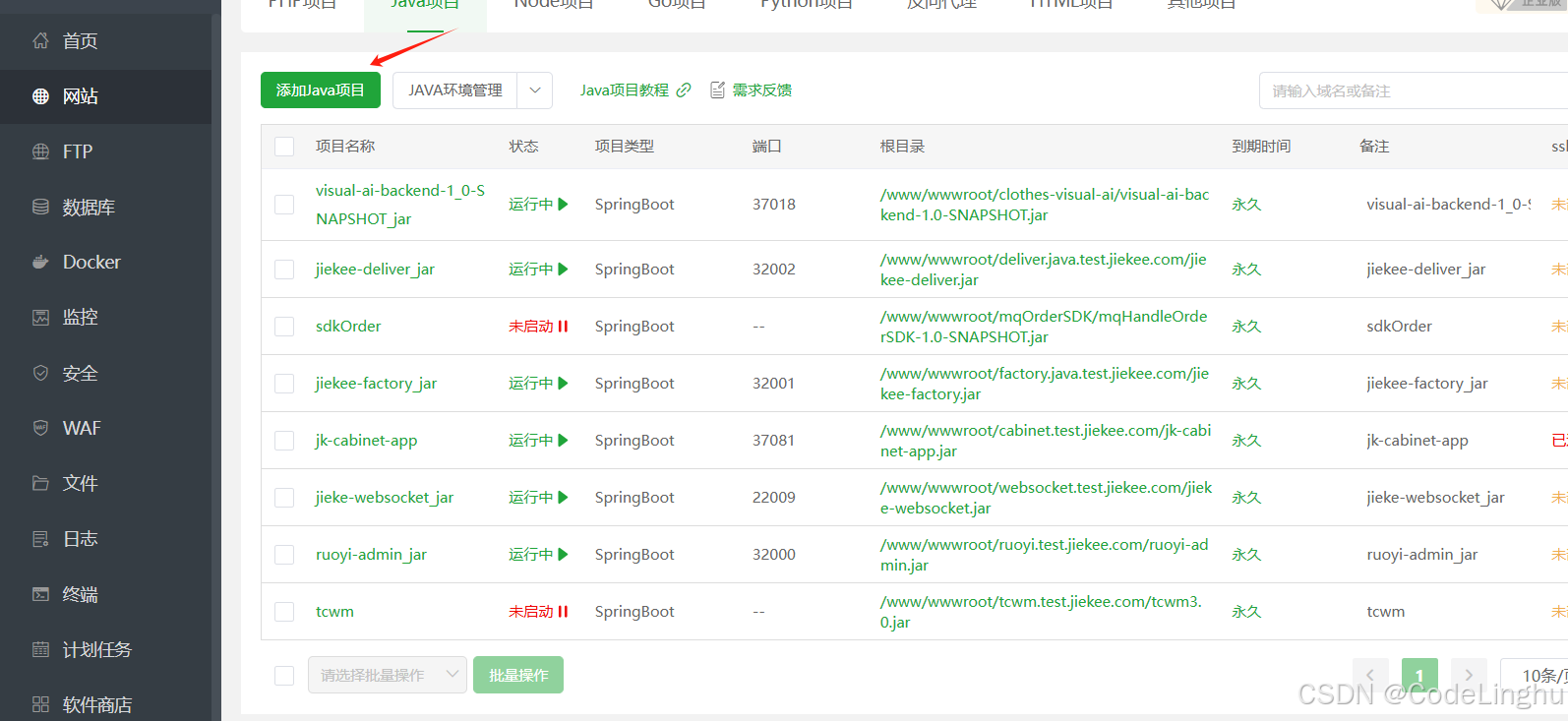Viewport: 1568px width, 721px height.
Task: Open the 10条/页 page size dropdown
Action: point(1534,676)
